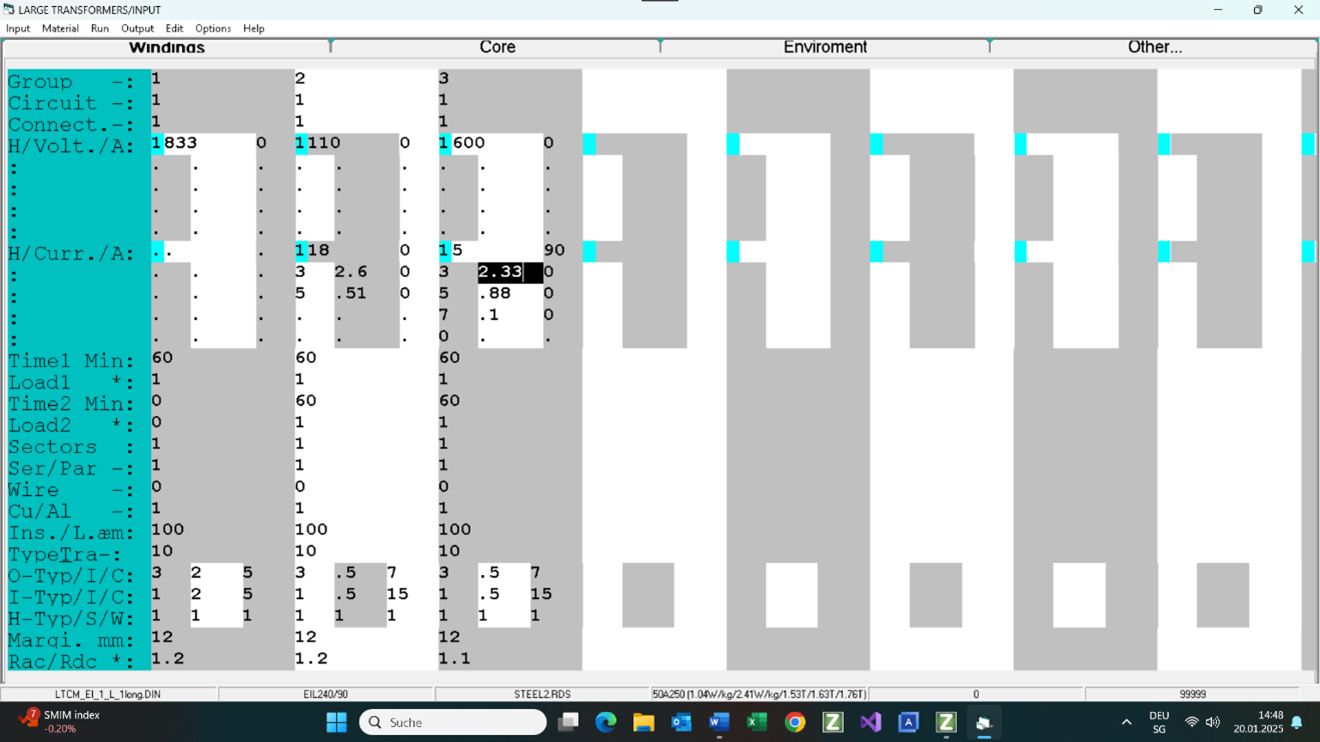Screen dimensions: 1320x742
Task: Click the Sectors : row label
Action: point(70,447)
